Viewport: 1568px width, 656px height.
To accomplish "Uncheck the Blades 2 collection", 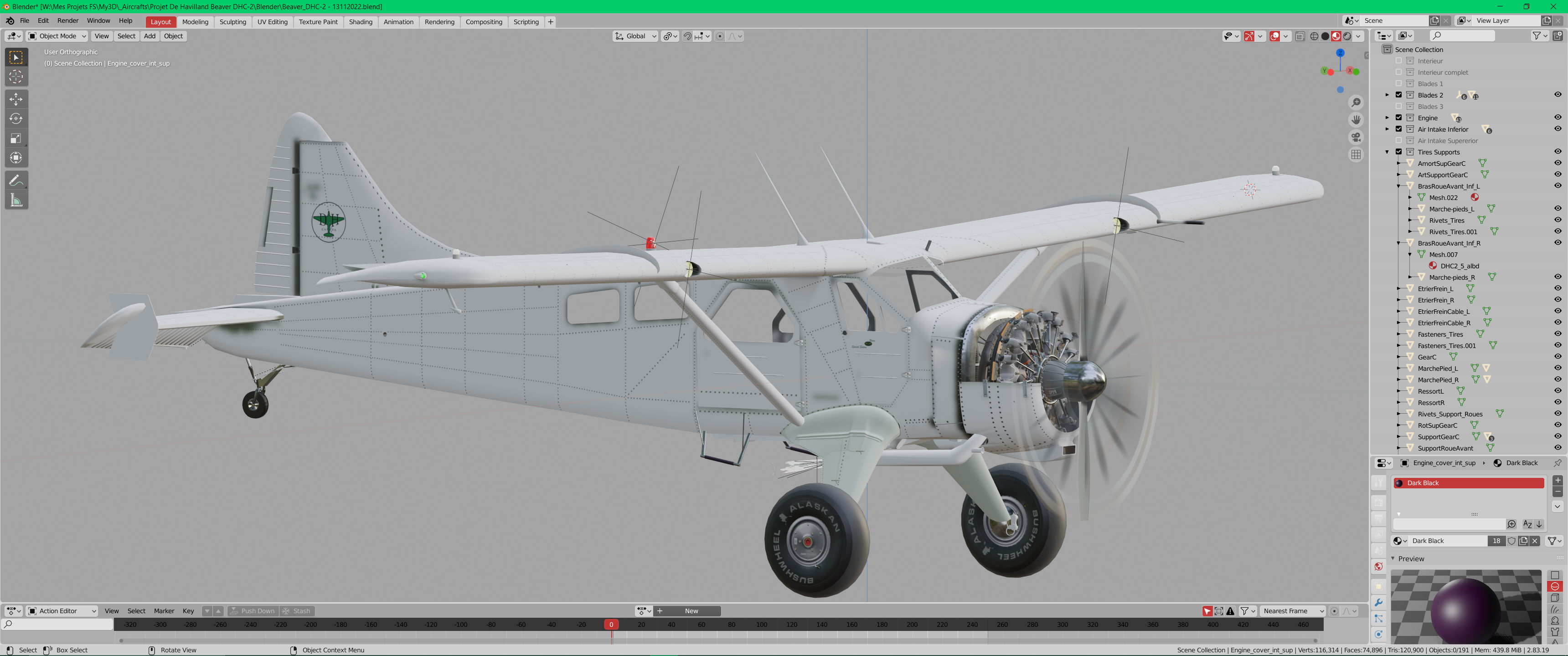I will click(1399, 95).
